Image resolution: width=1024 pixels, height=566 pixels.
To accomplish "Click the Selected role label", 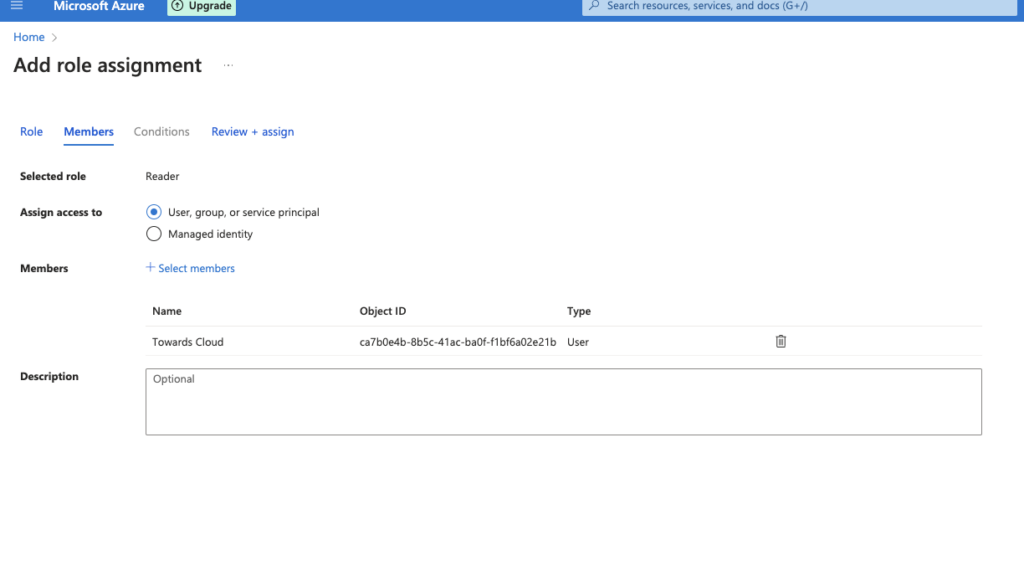I will (53, 176).
